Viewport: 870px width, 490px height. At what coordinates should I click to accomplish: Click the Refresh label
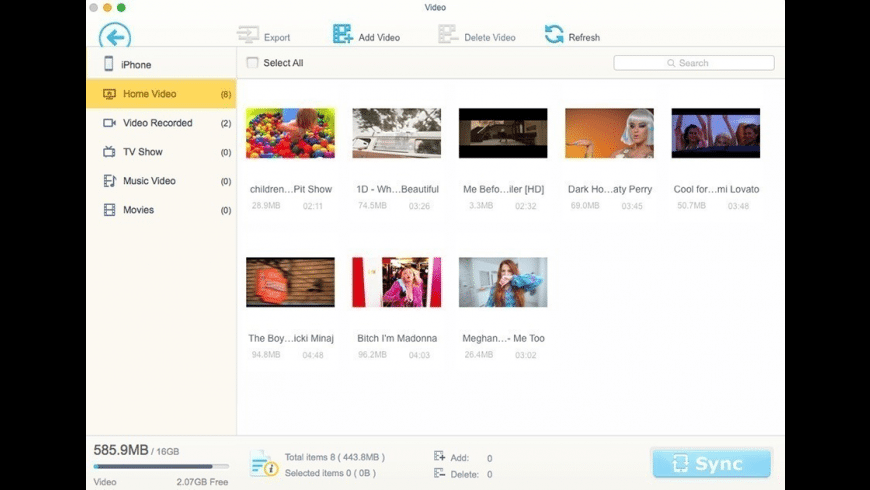[584, 38]
